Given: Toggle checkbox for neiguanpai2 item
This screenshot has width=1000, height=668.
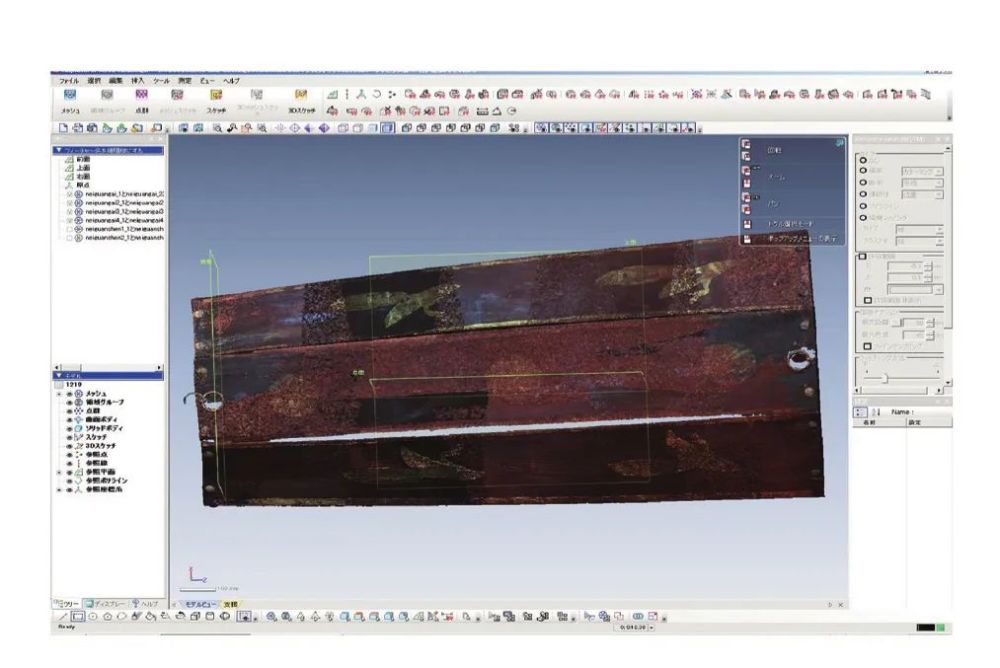Looking at the screenshot, I should tap(70, 203).
